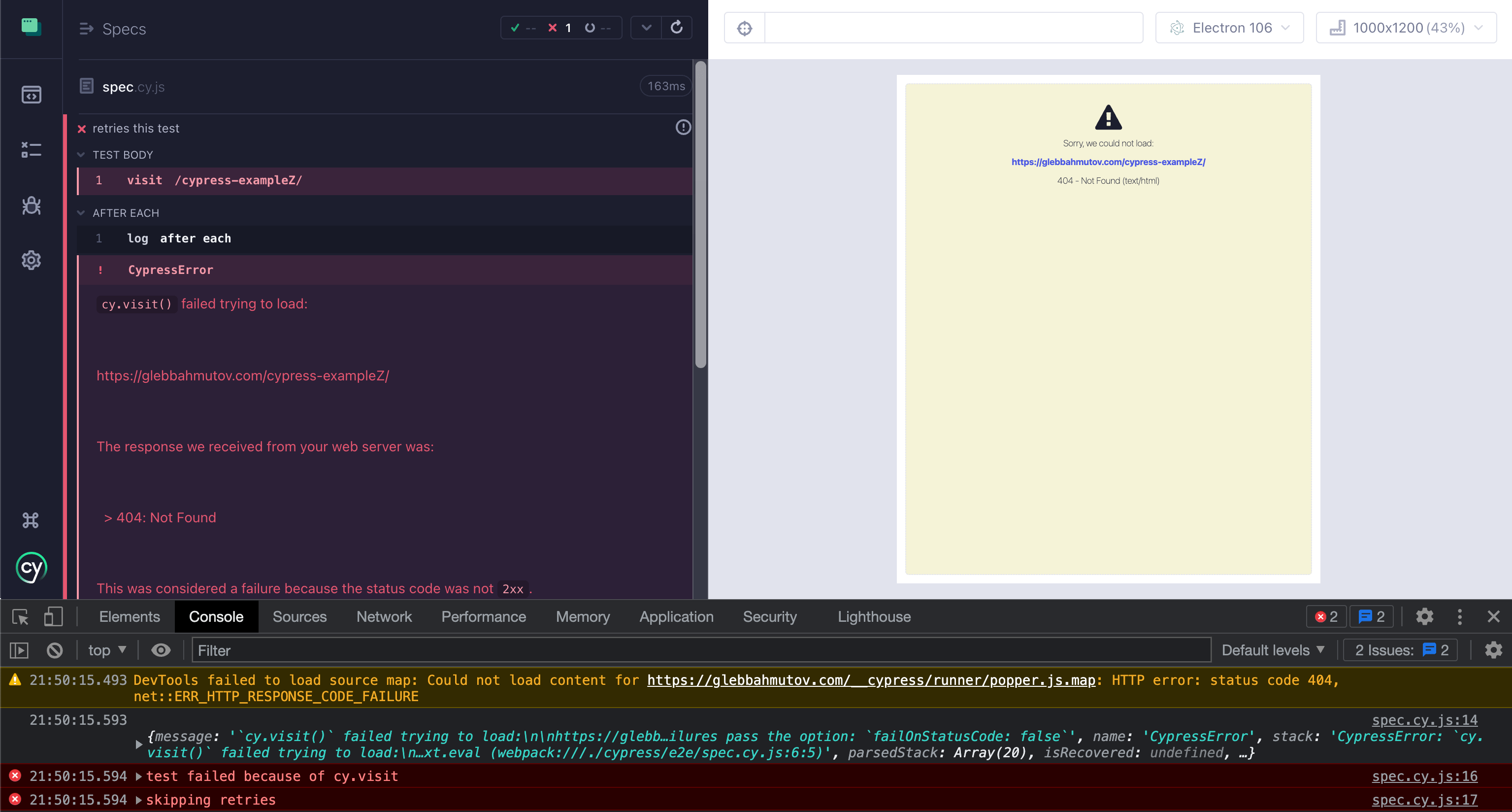The image size is (1512, 812).
Task: Click the command log vertical scrollbar
Action: [700, 214]
